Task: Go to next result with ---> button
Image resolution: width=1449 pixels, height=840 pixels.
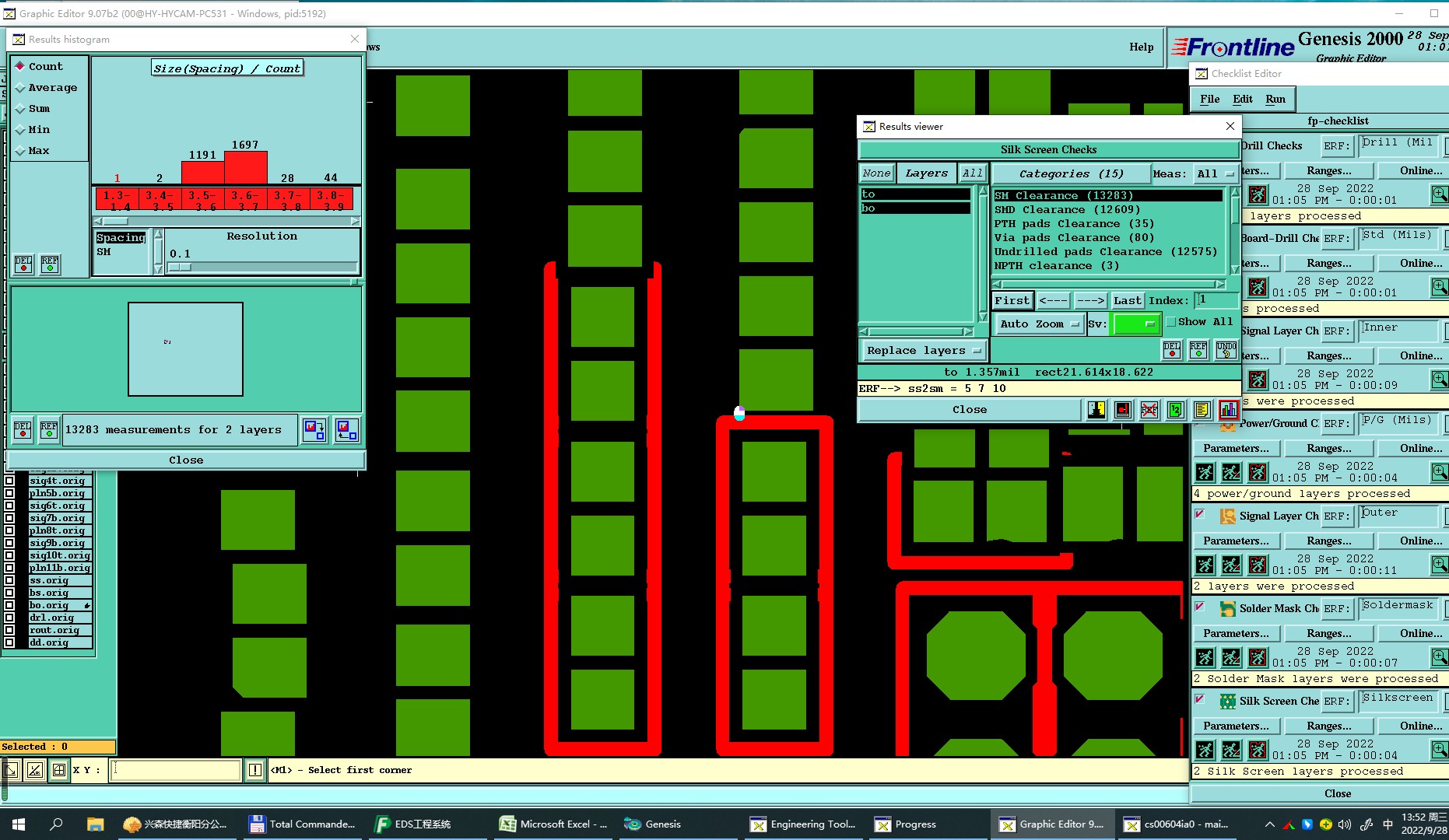Action: tap(1090, 301)
